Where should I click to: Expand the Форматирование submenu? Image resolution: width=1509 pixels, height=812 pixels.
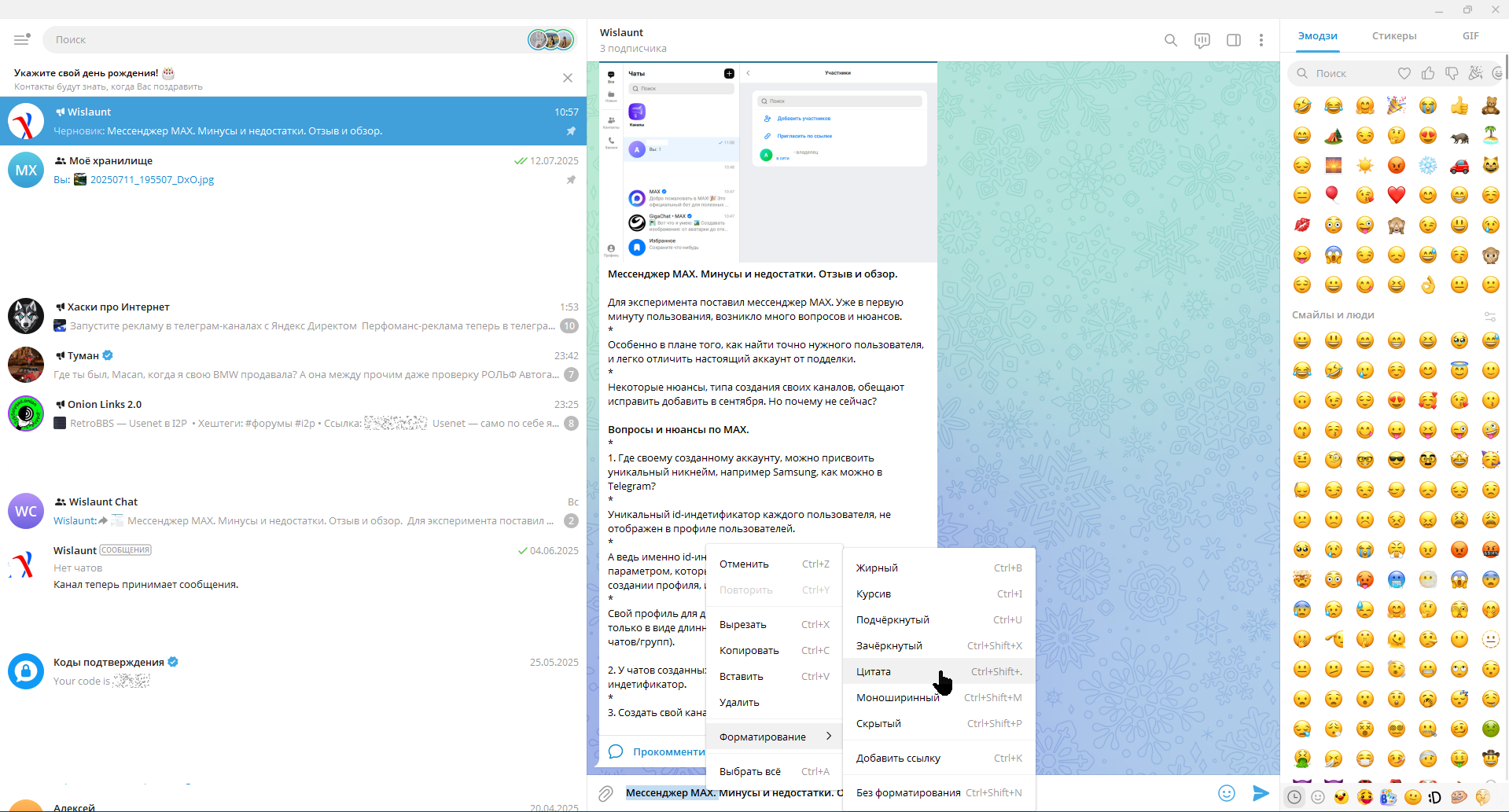point(774,737)
